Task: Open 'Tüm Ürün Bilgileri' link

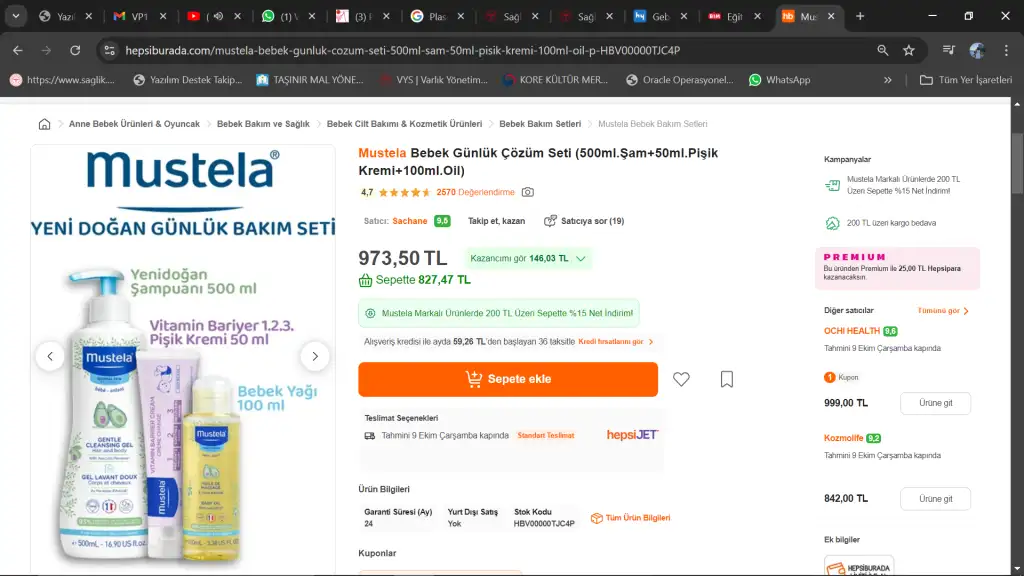Action: click(x=631, y=518)
